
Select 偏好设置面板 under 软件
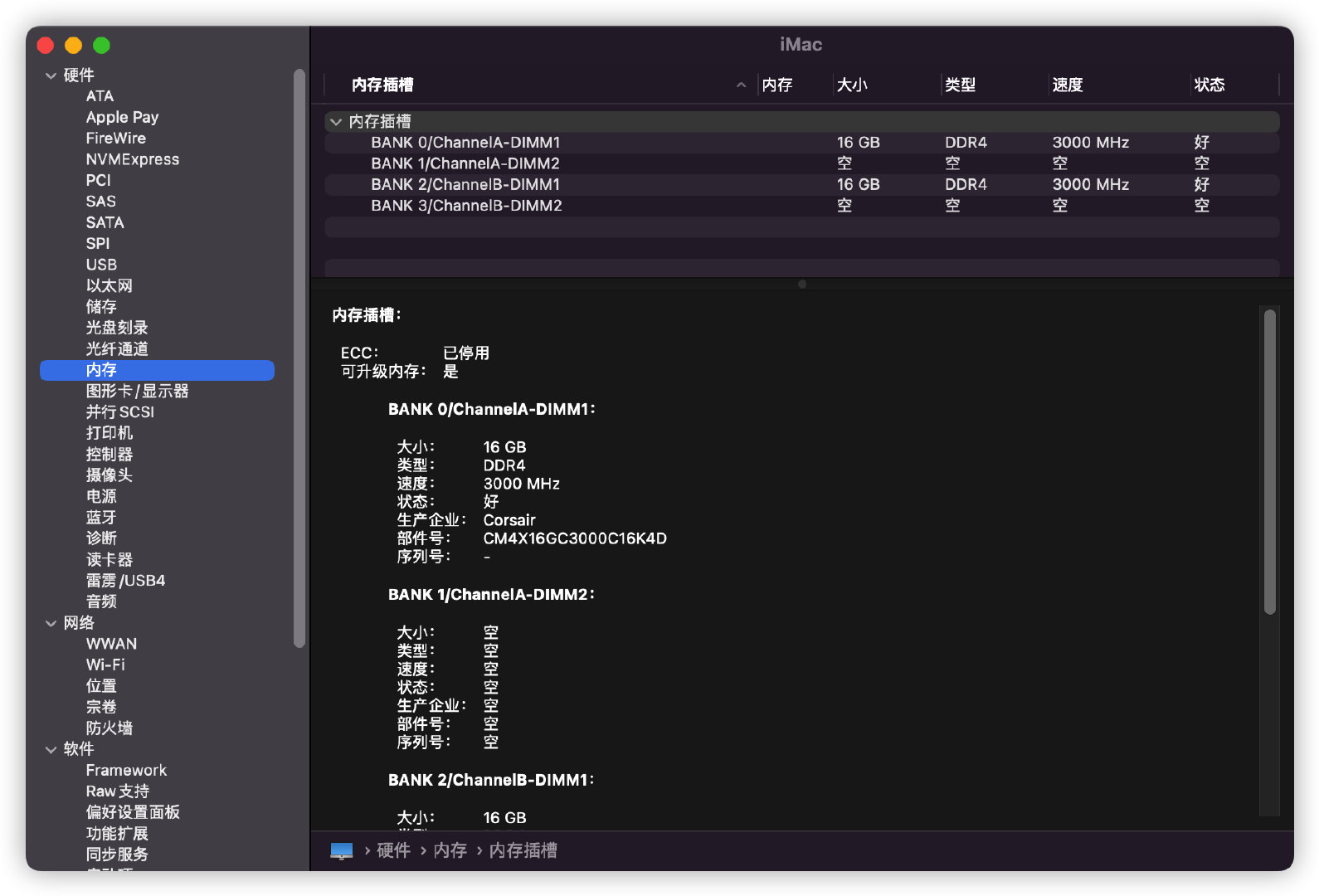click(x=133, y=813)
